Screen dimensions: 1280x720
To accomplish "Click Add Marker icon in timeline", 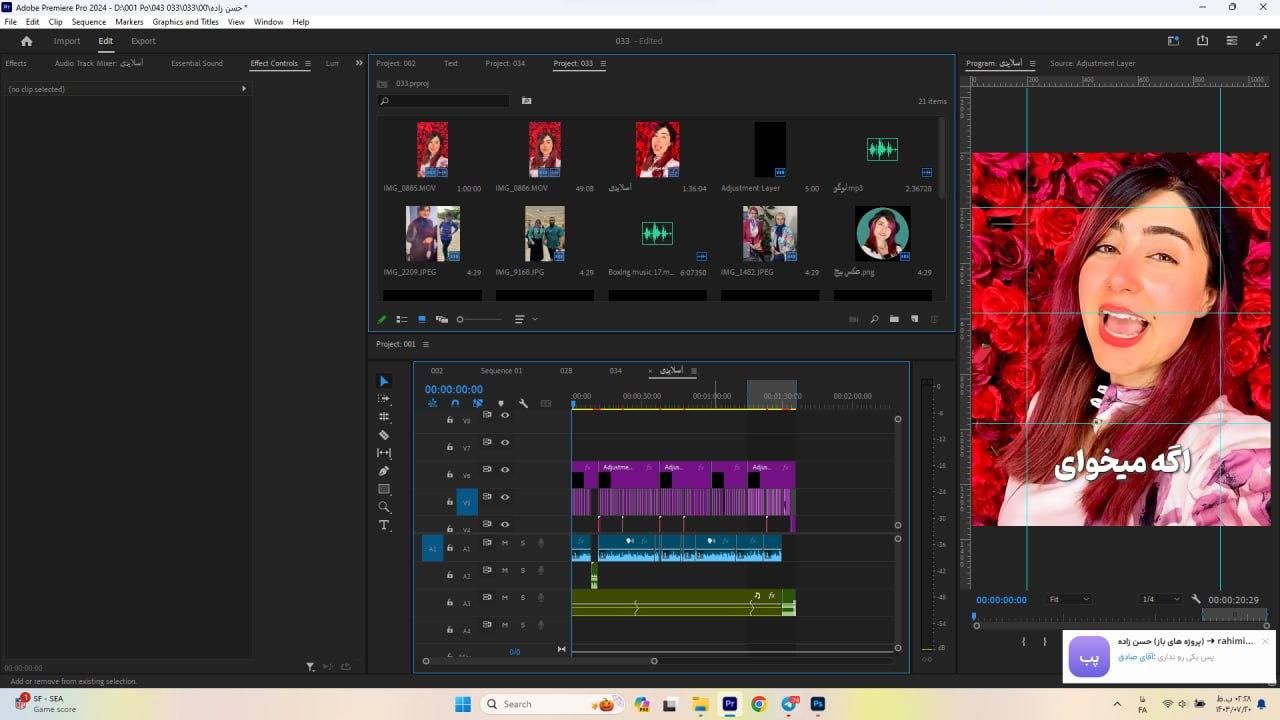I will (x=501, y=403).
